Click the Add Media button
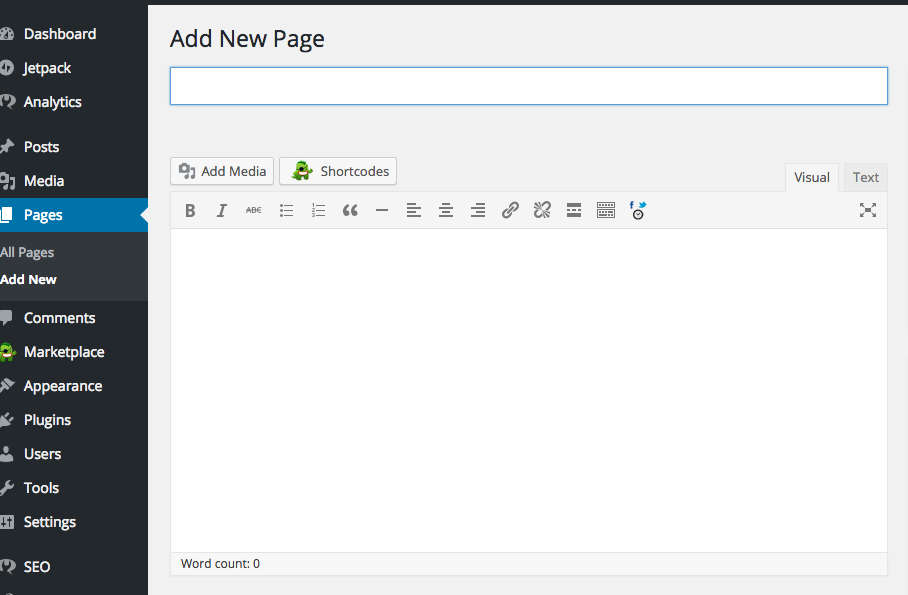This screenshot has width=908, height=595. (222, 171)
